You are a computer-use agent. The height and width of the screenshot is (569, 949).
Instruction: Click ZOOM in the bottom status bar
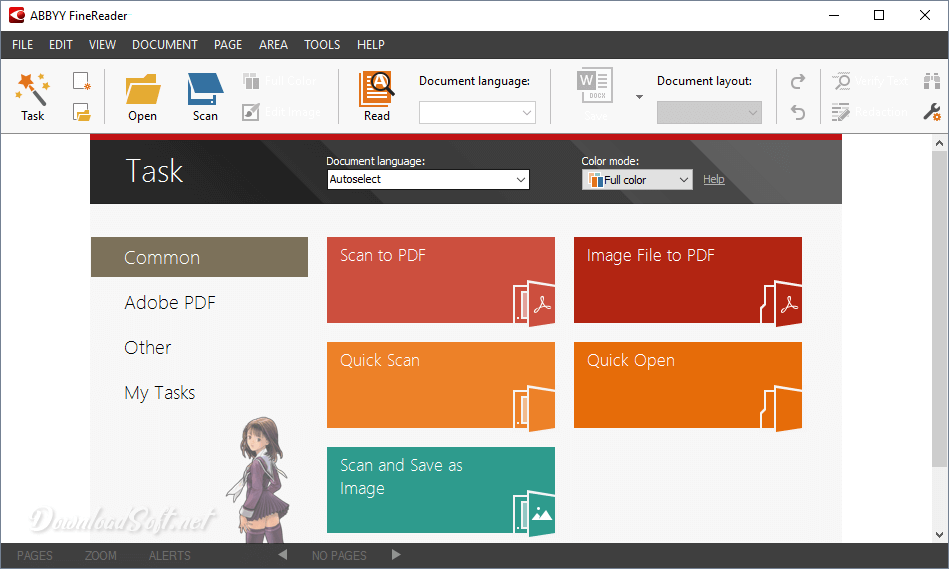click(x=100, y=555)
